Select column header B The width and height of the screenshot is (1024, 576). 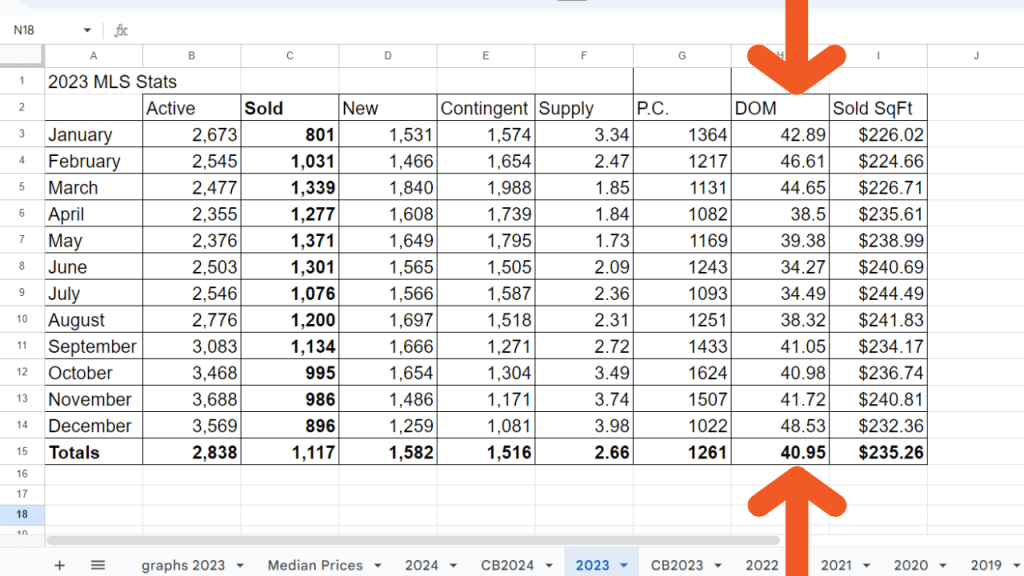(x=191, y=55)
